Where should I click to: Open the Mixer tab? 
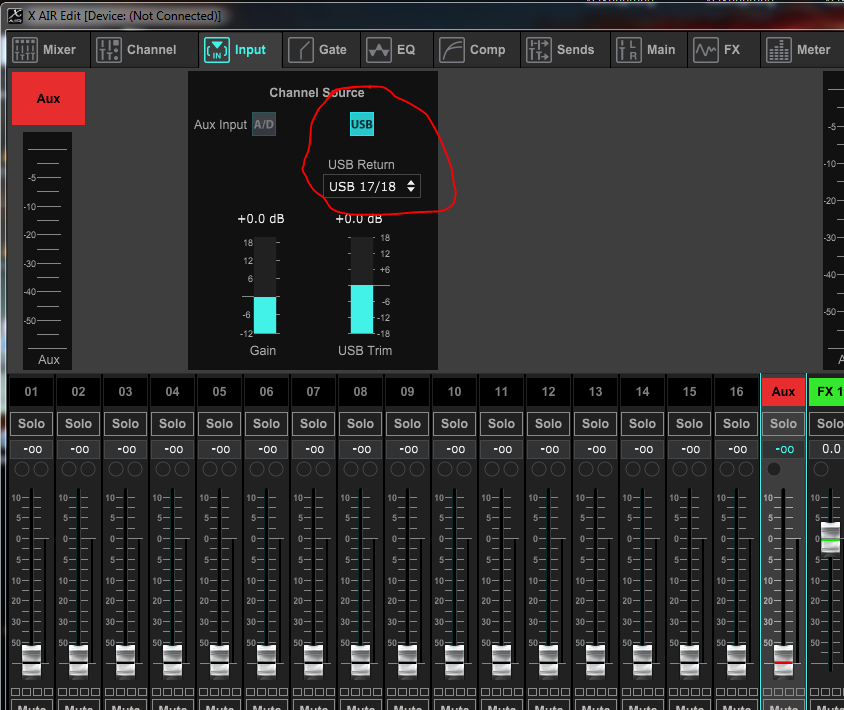pyautogui.click(x=48, y=50)
